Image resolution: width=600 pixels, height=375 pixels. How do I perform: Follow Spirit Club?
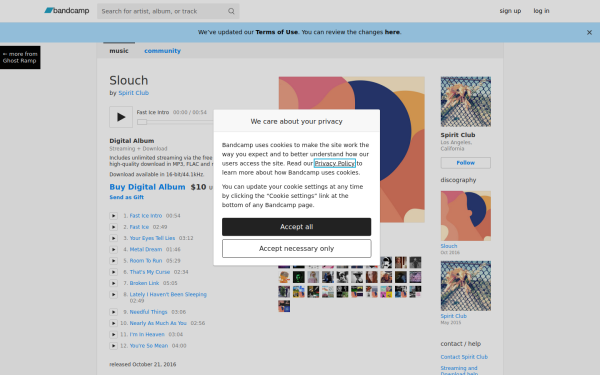[x=465, y=163]
